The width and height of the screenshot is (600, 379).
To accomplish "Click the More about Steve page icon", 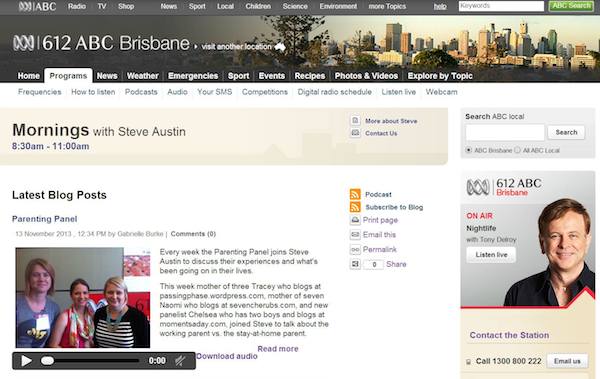I will pyautogui.click(x=355, y=121).
